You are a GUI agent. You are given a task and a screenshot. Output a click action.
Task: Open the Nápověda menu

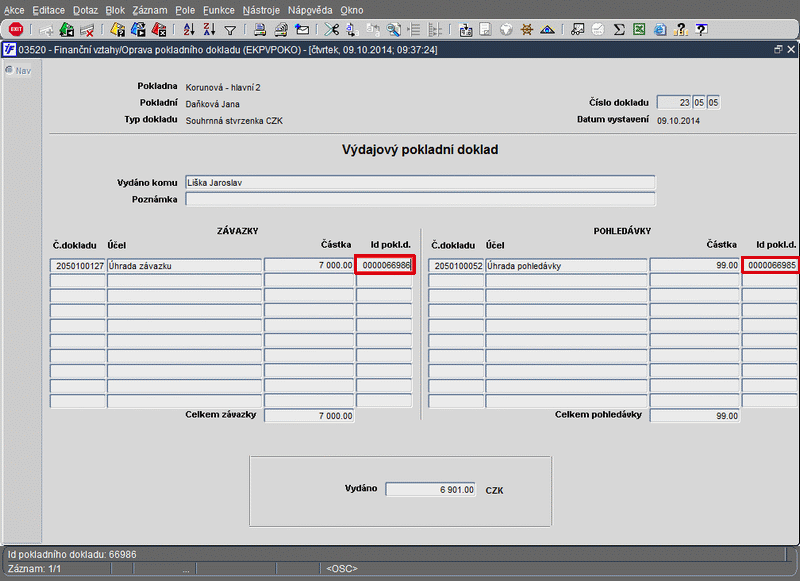pyautogui.click(x=310, y=10)
